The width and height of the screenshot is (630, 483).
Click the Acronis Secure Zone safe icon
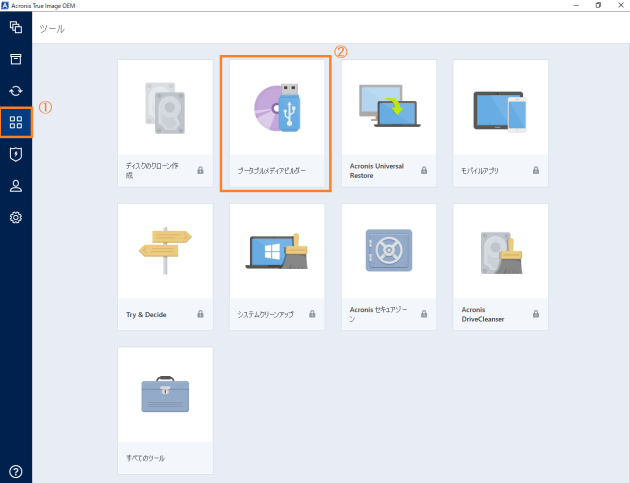click(389, 250)
